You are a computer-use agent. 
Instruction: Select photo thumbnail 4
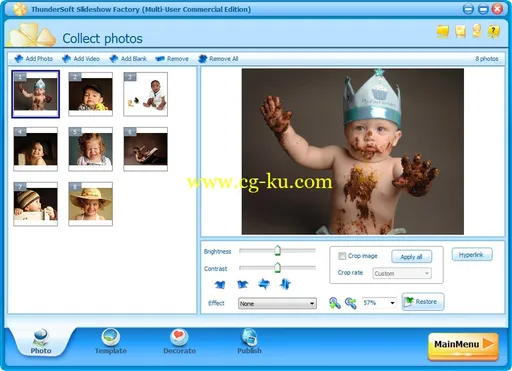[x=36, y=149]
